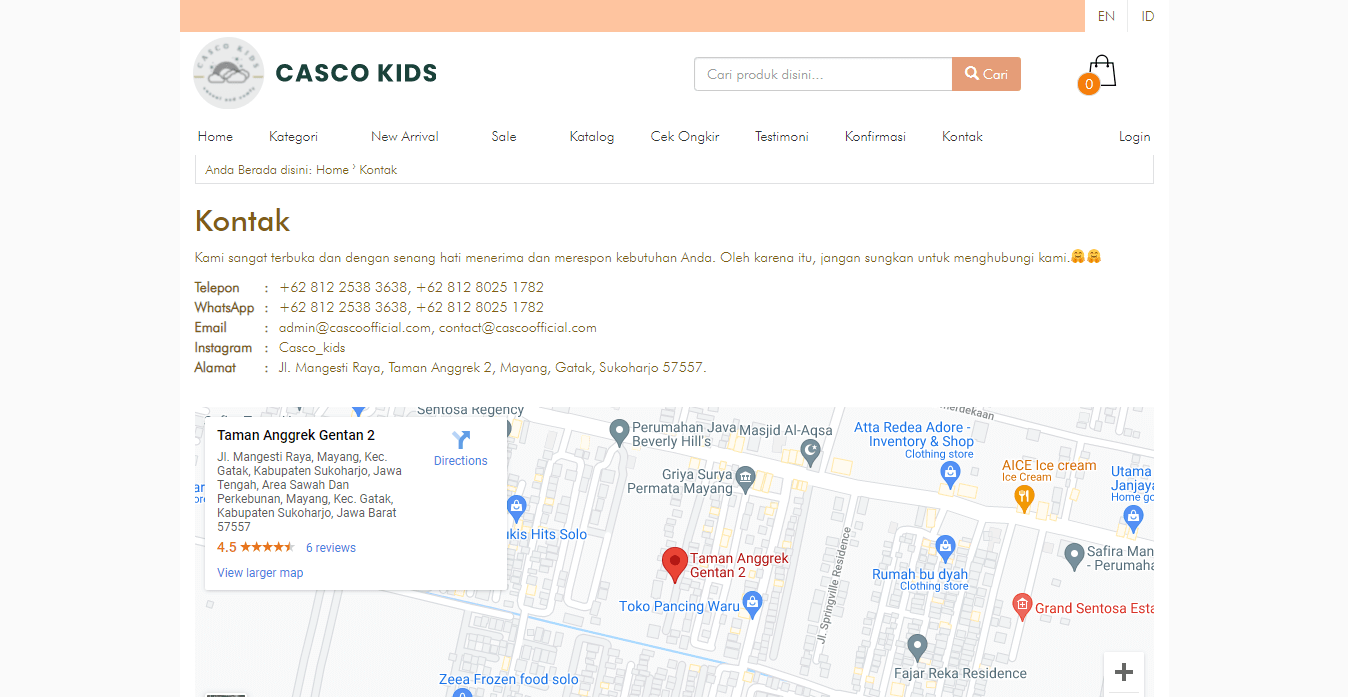Select the Perumahan Java Beverly Hill's pin

point(619,432)
